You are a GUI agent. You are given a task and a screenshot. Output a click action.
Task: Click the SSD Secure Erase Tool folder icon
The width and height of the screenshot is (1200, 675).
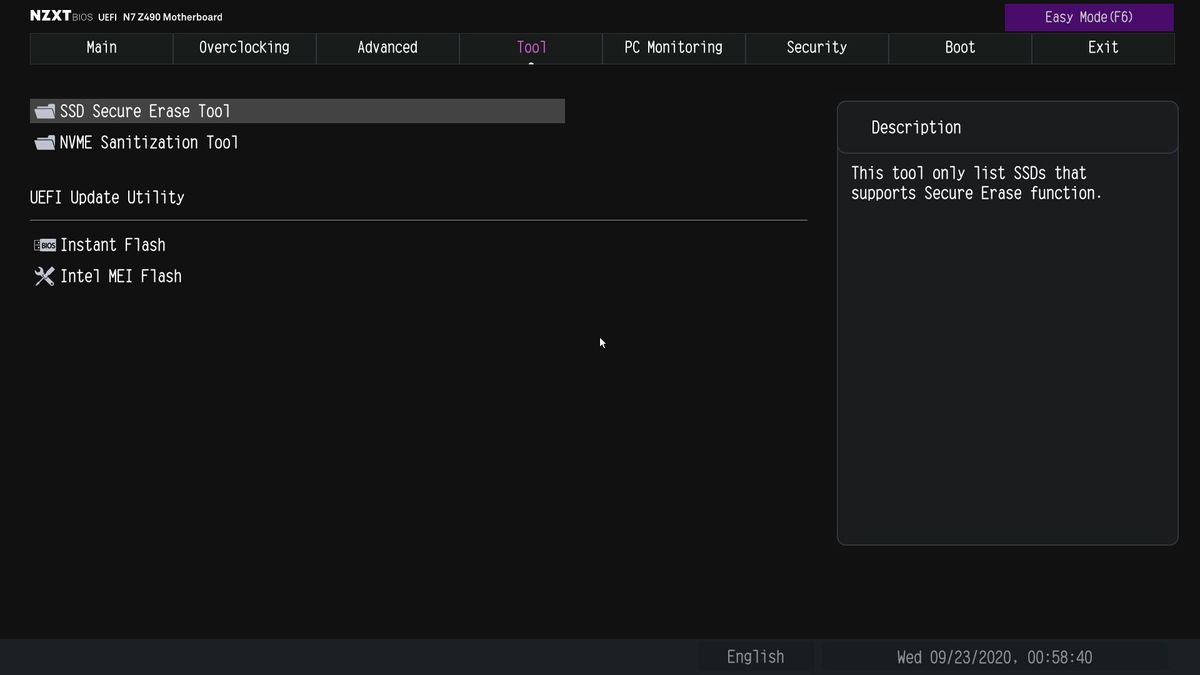[44, 111]
